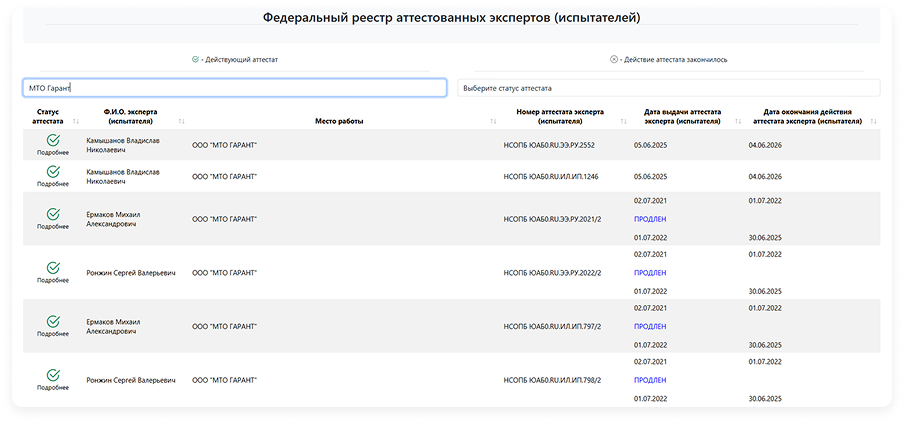
Task: Click the status check icon in row ЭЭ.РУ.2022/2
Action: click(x=53, y=268)
